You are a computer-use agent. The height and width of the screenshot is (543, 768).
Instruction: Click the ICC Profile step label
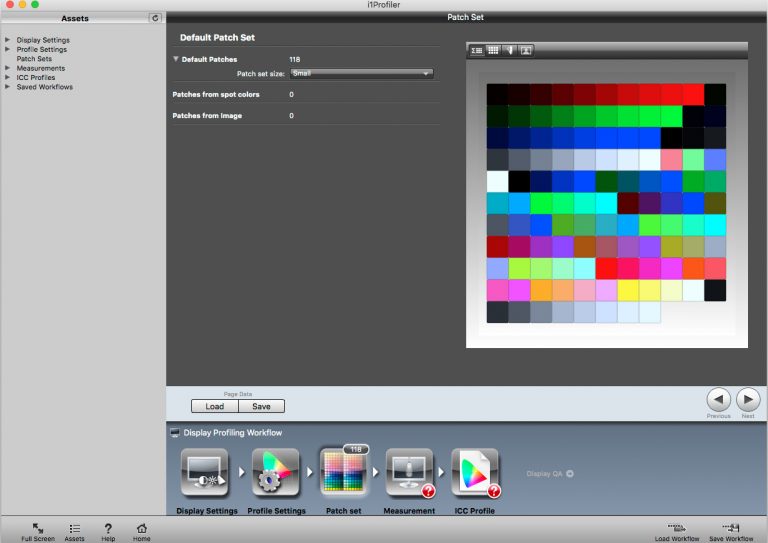[x=475, y=511]
